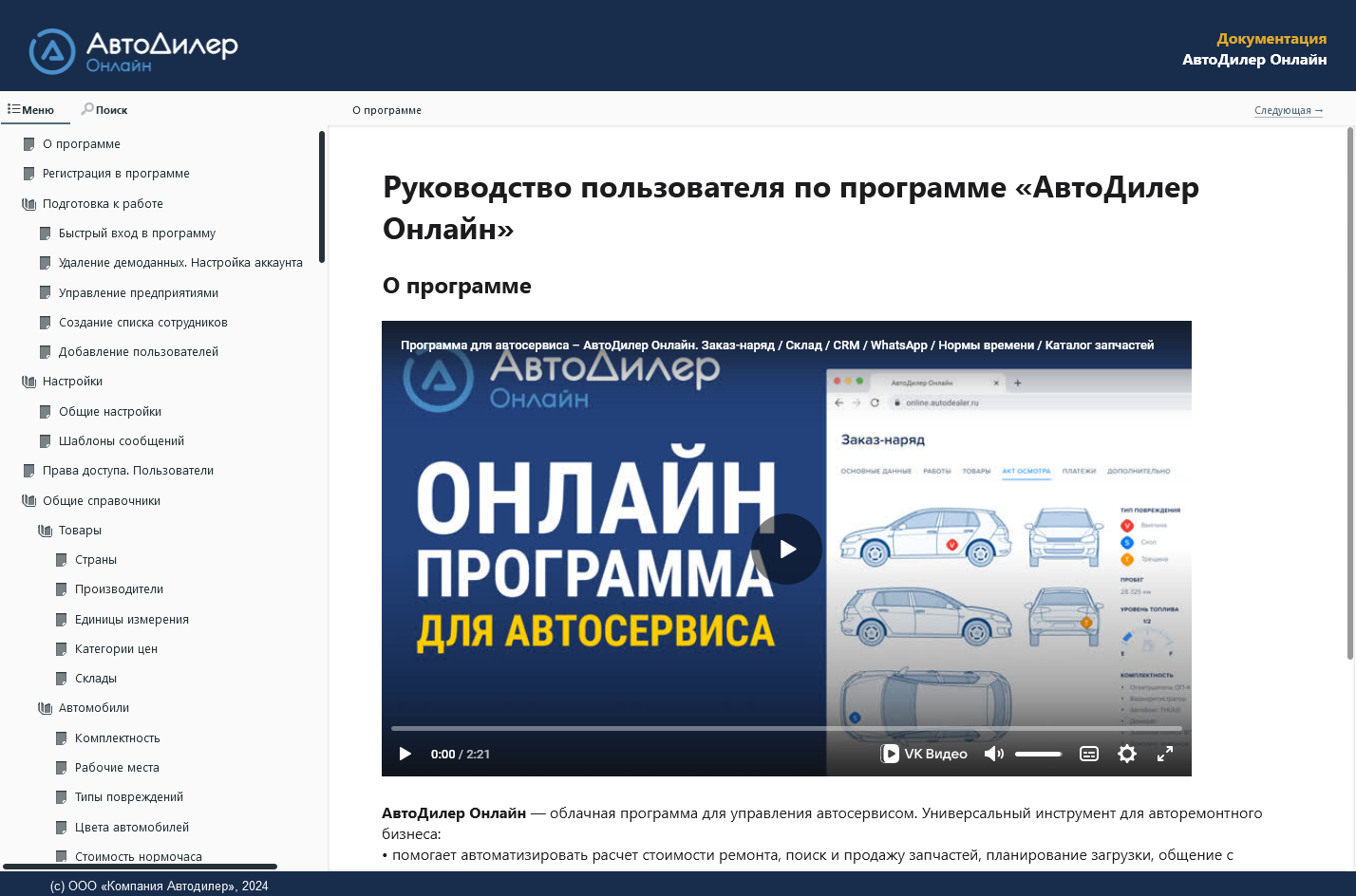Open Общие настройки page

click(110, 412)
